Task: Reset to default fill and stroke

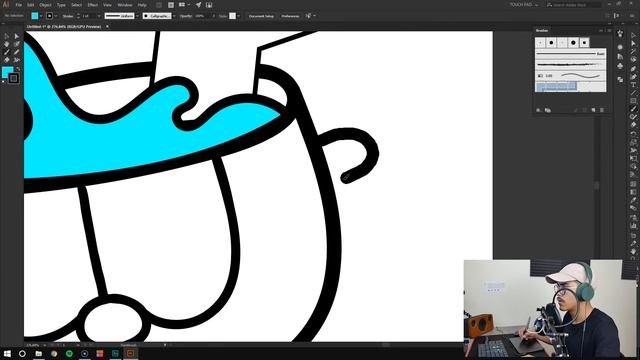Action: [4, 82]
